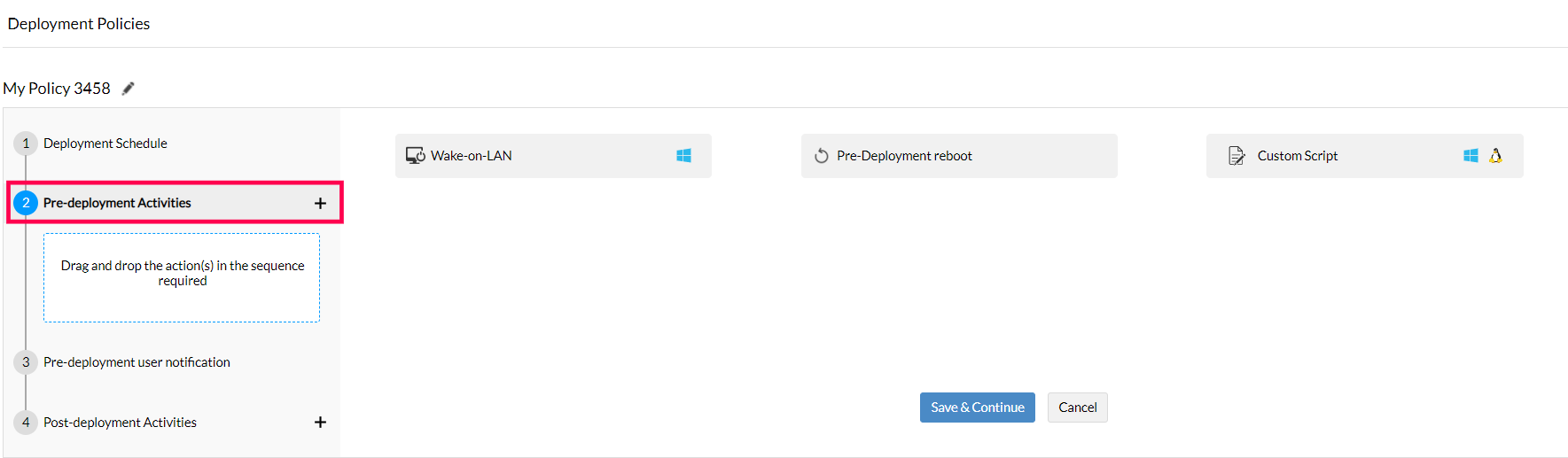Click the Windows logo on Wake-on-LAN card
This screenshot has height=458, width=1568.
[683, 156]
